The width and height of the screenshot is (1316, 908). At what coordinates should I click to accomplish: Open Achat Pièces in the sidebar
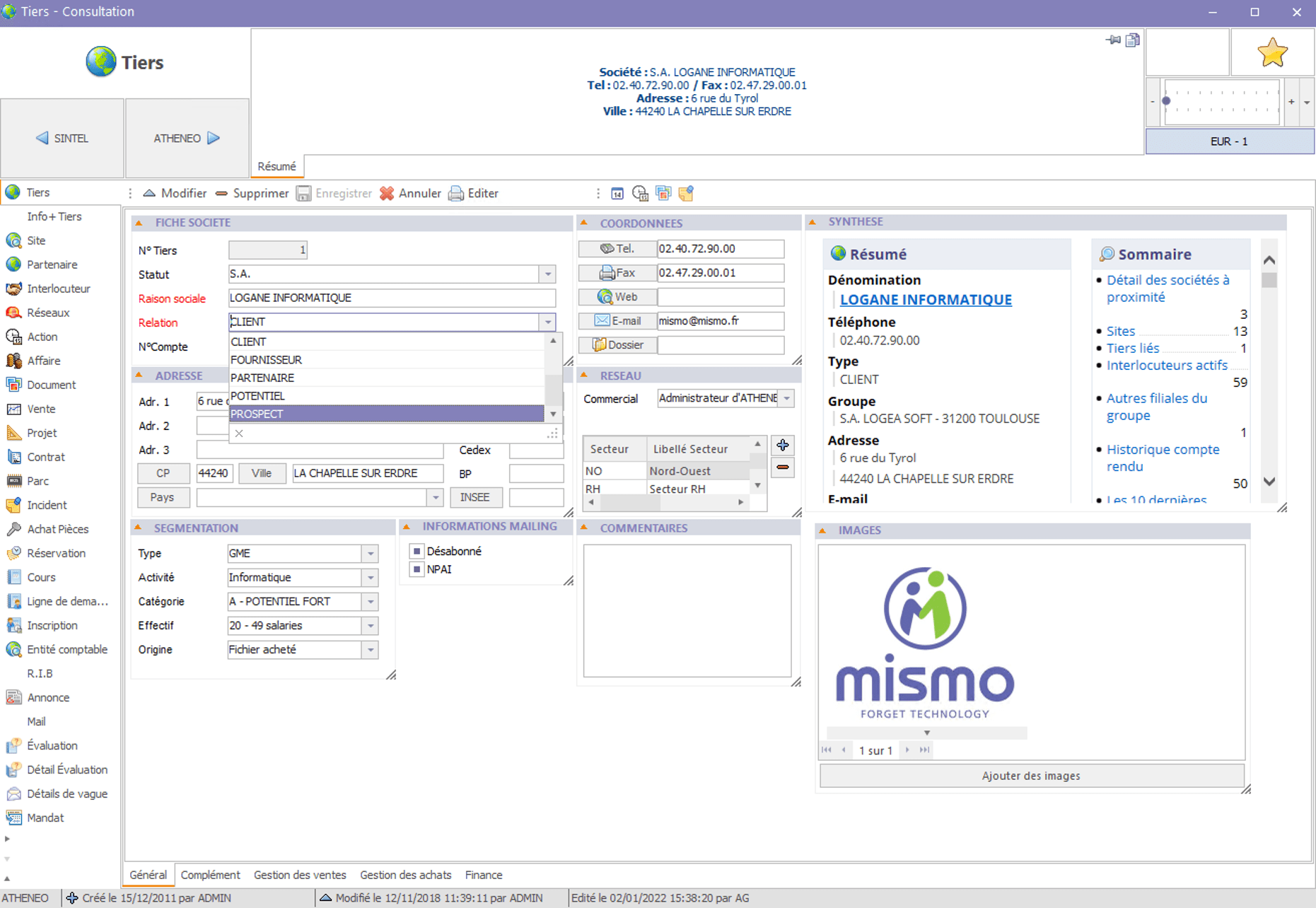coord(57,529)
